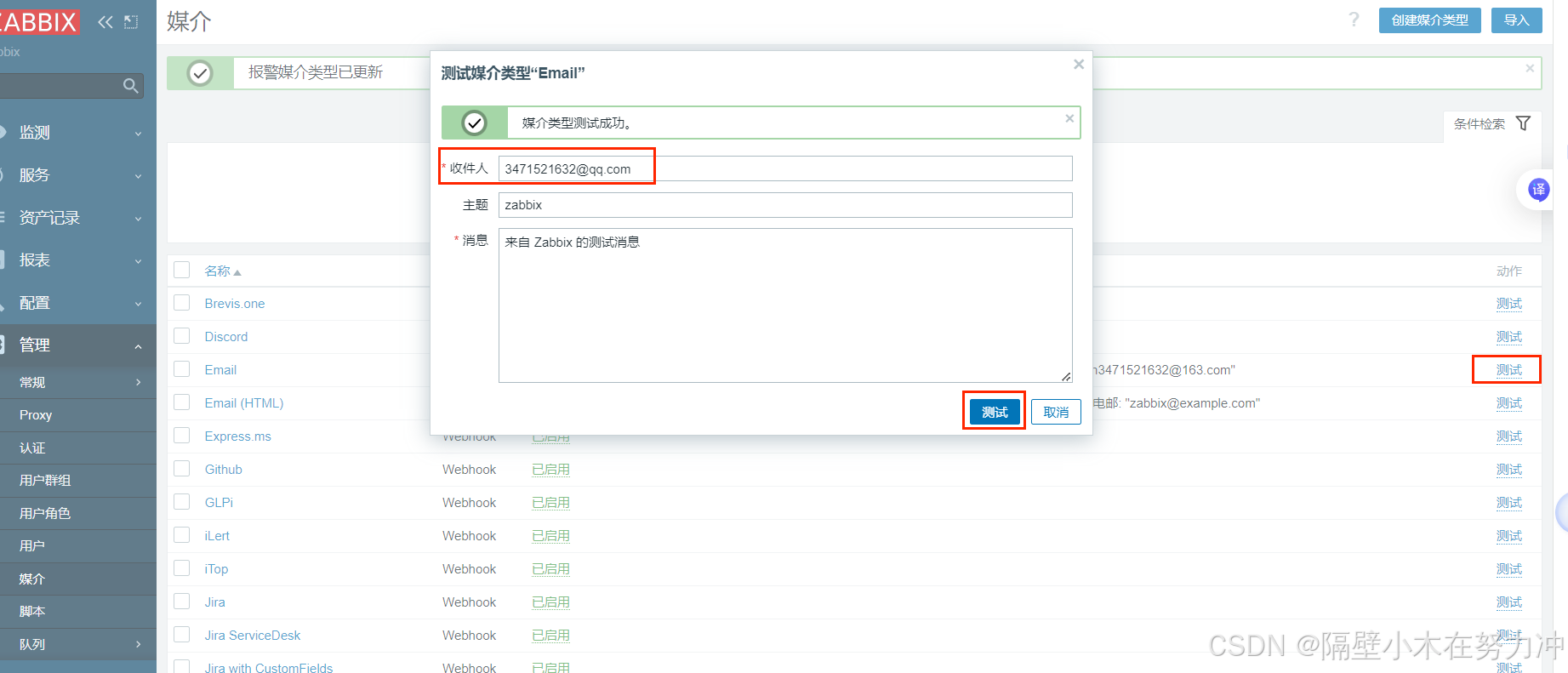Check the Discord row checkbox
The height and width of the screenshot is (673, 1568).
(x=182, y=336)
